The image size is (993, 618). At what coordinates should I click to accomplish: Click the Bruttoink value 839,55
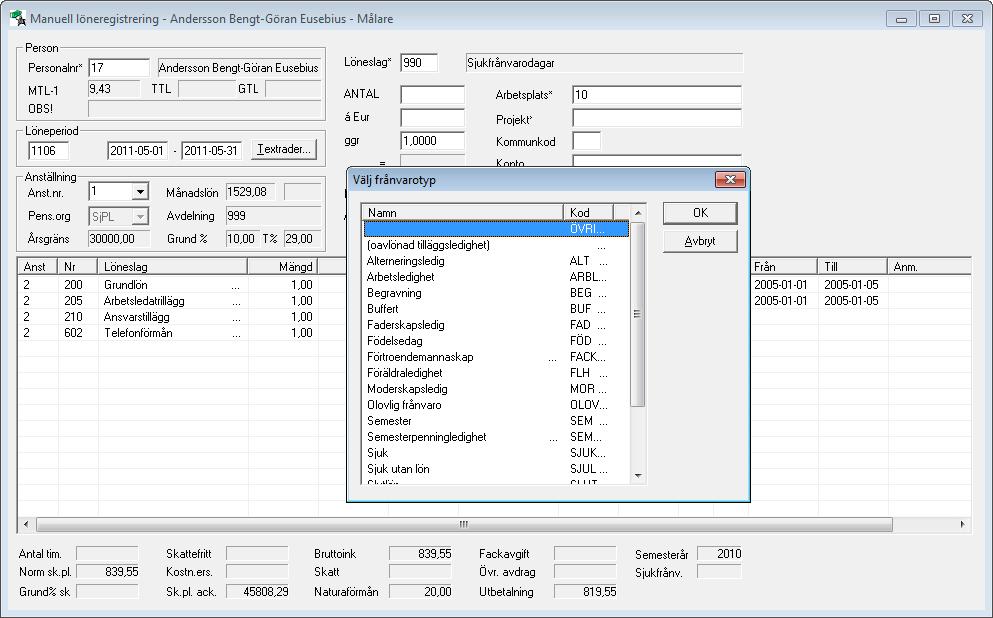(421, 554)
